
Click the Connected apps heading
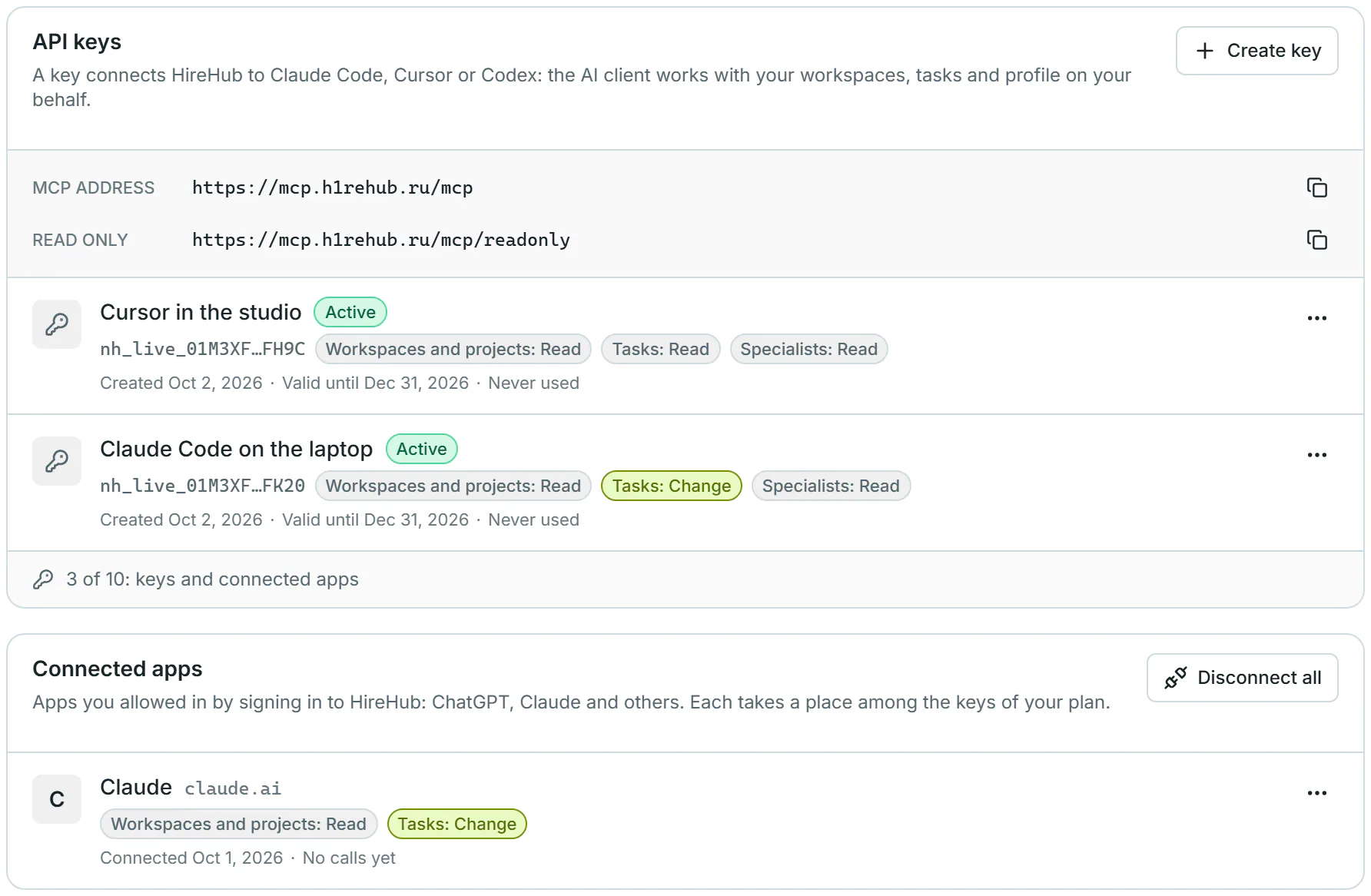pyautogui.click(x=117, y=669)
